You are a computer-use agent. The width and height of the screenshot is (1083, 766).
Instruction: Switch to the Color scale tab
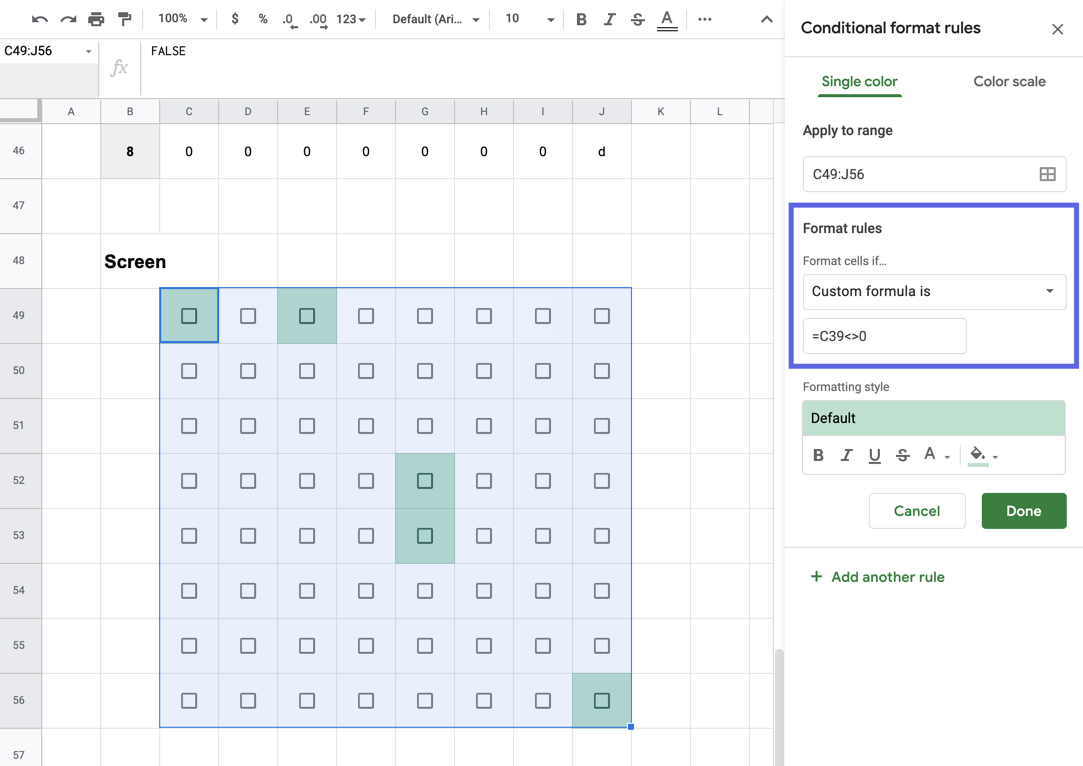coord(1009,82)
